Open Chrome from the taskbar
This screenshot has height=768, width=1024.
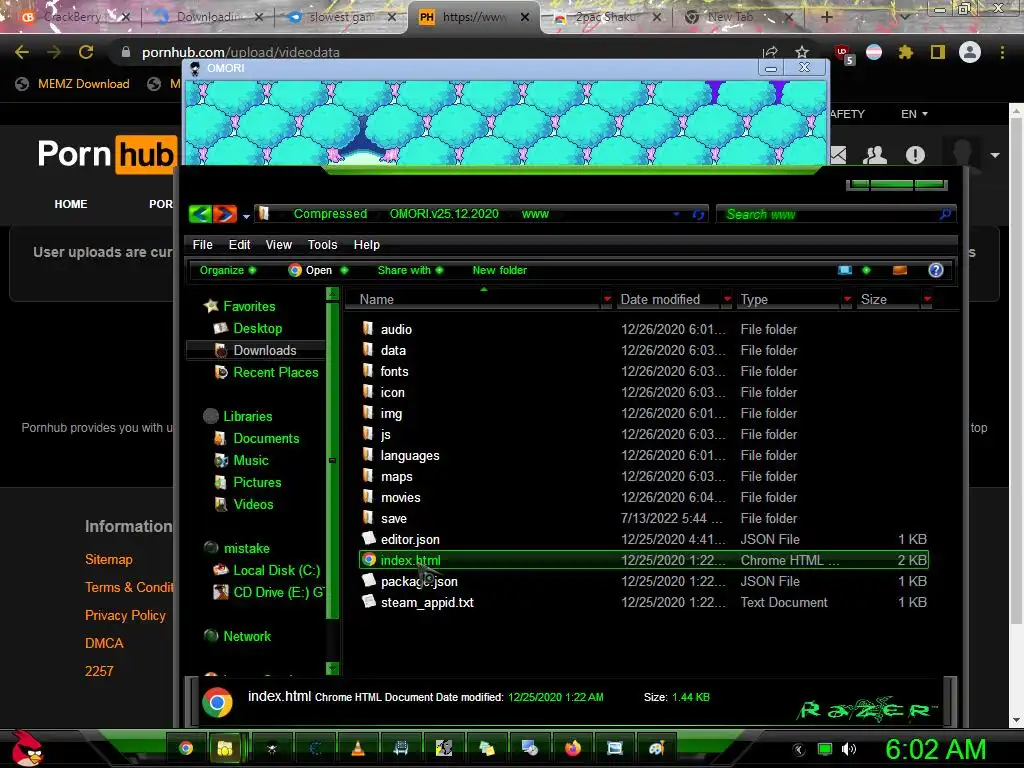coord(186,748)
